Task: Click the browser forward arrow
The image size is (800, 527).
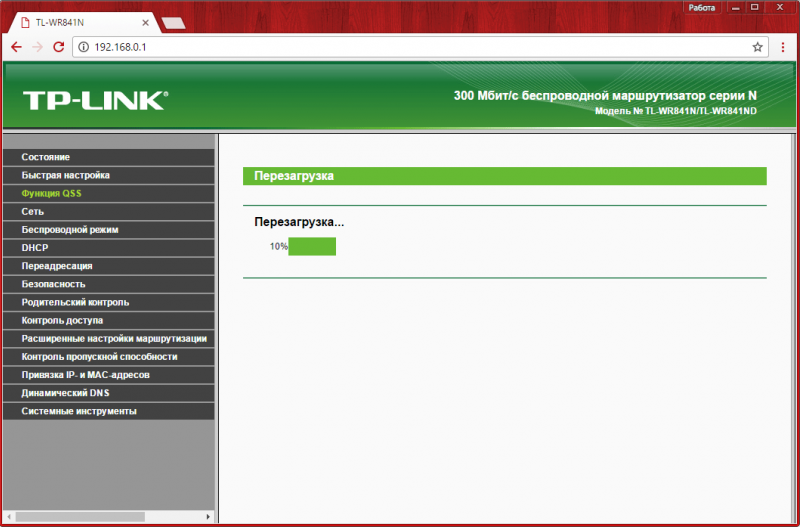Action: (37, 47)
